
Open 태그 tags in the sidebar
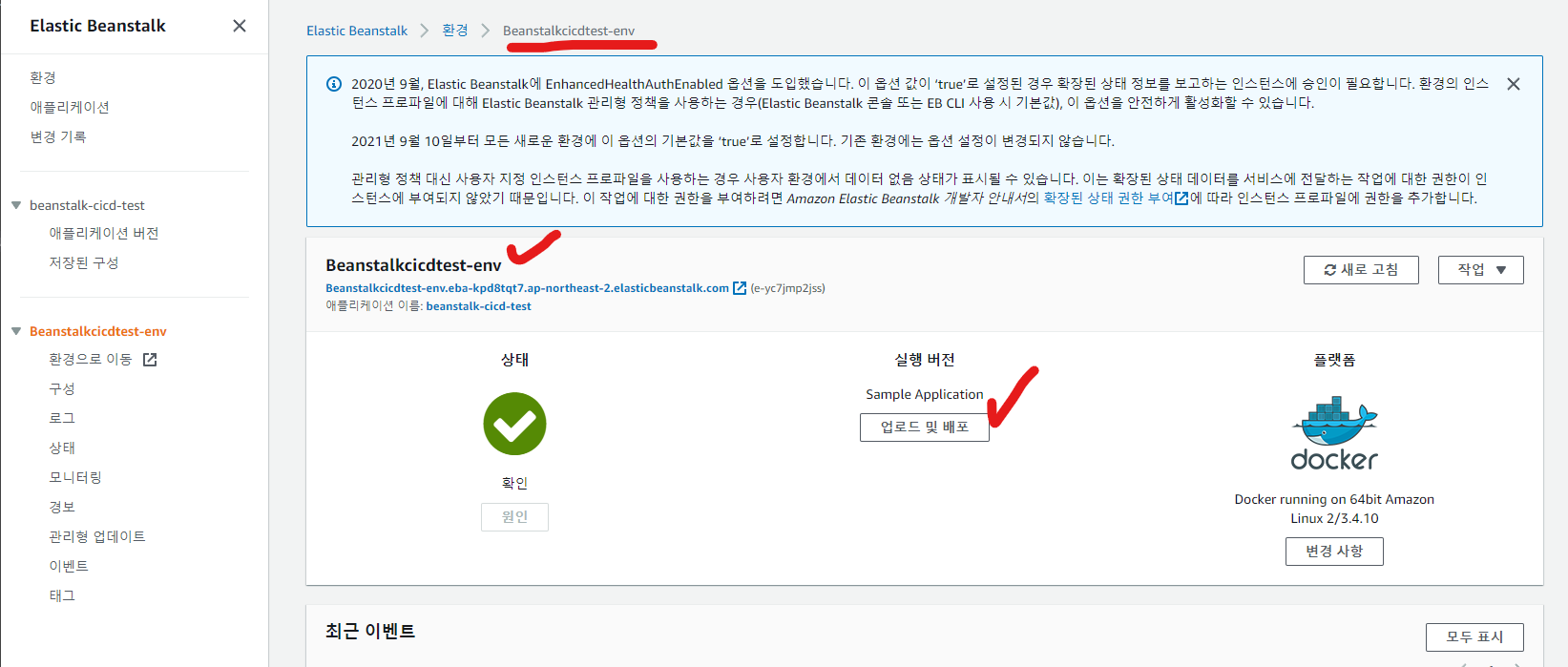(62, 595)
